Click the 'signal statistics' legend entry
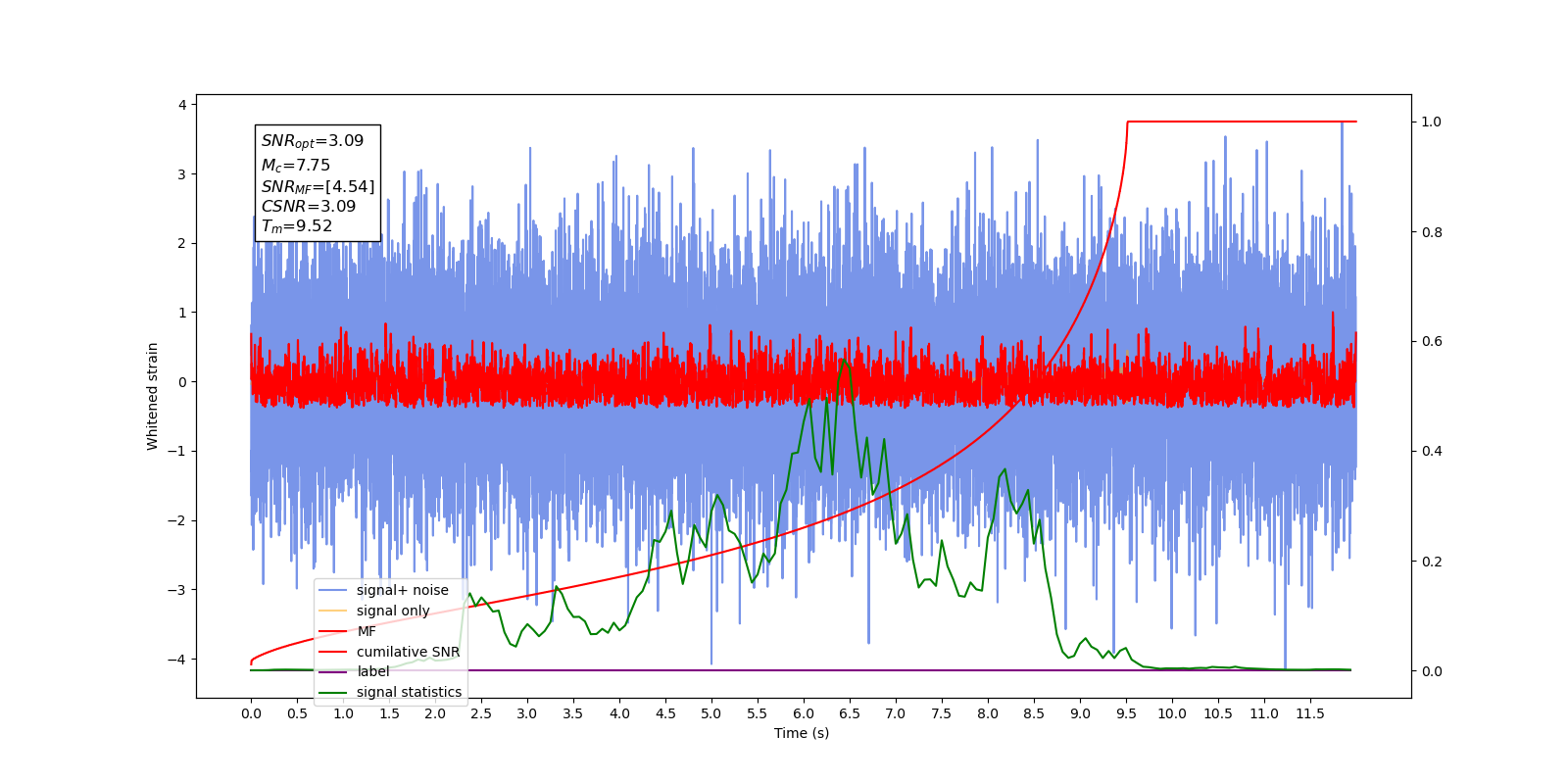The height and width of the screenshot is (784, 1568). [391, 692]
